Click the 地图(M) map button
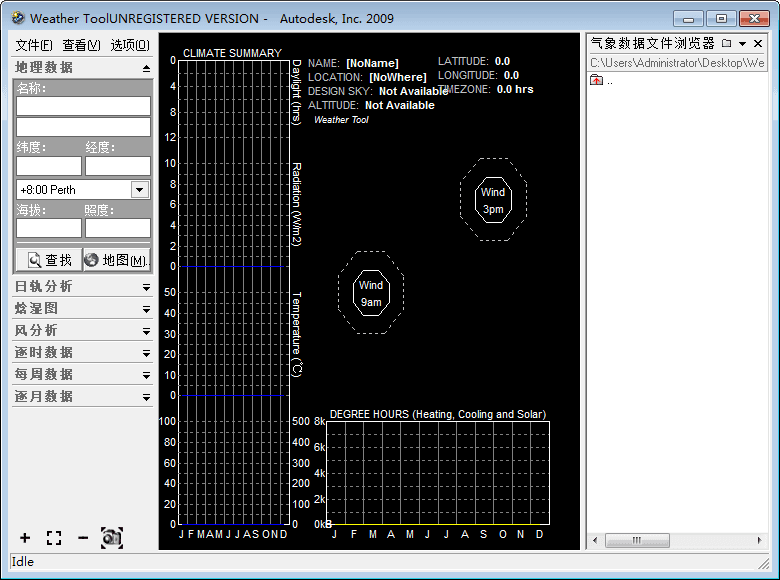Viewport: 780px width, 580px height. pos(115,260)
